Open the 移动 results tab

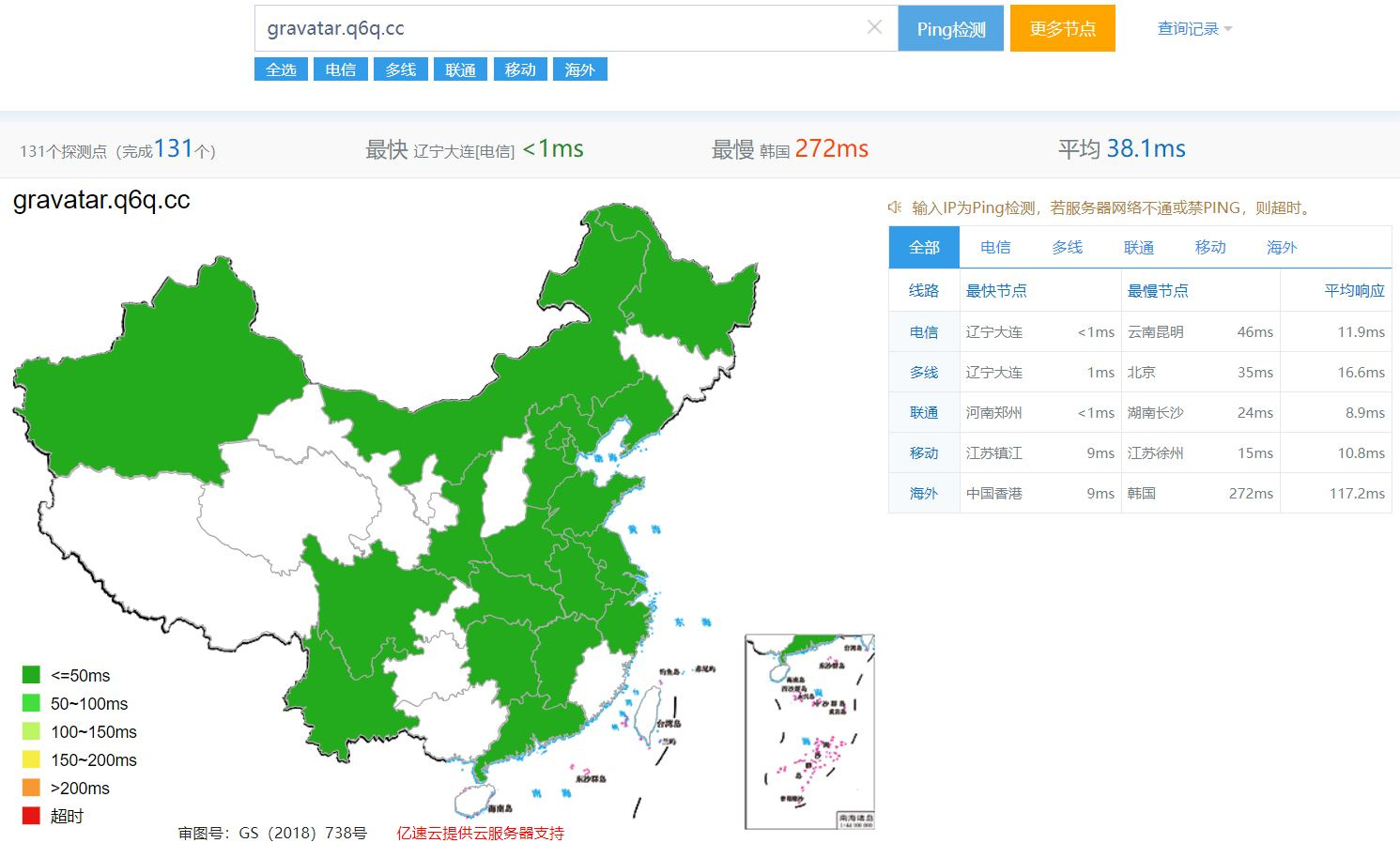1209,247
